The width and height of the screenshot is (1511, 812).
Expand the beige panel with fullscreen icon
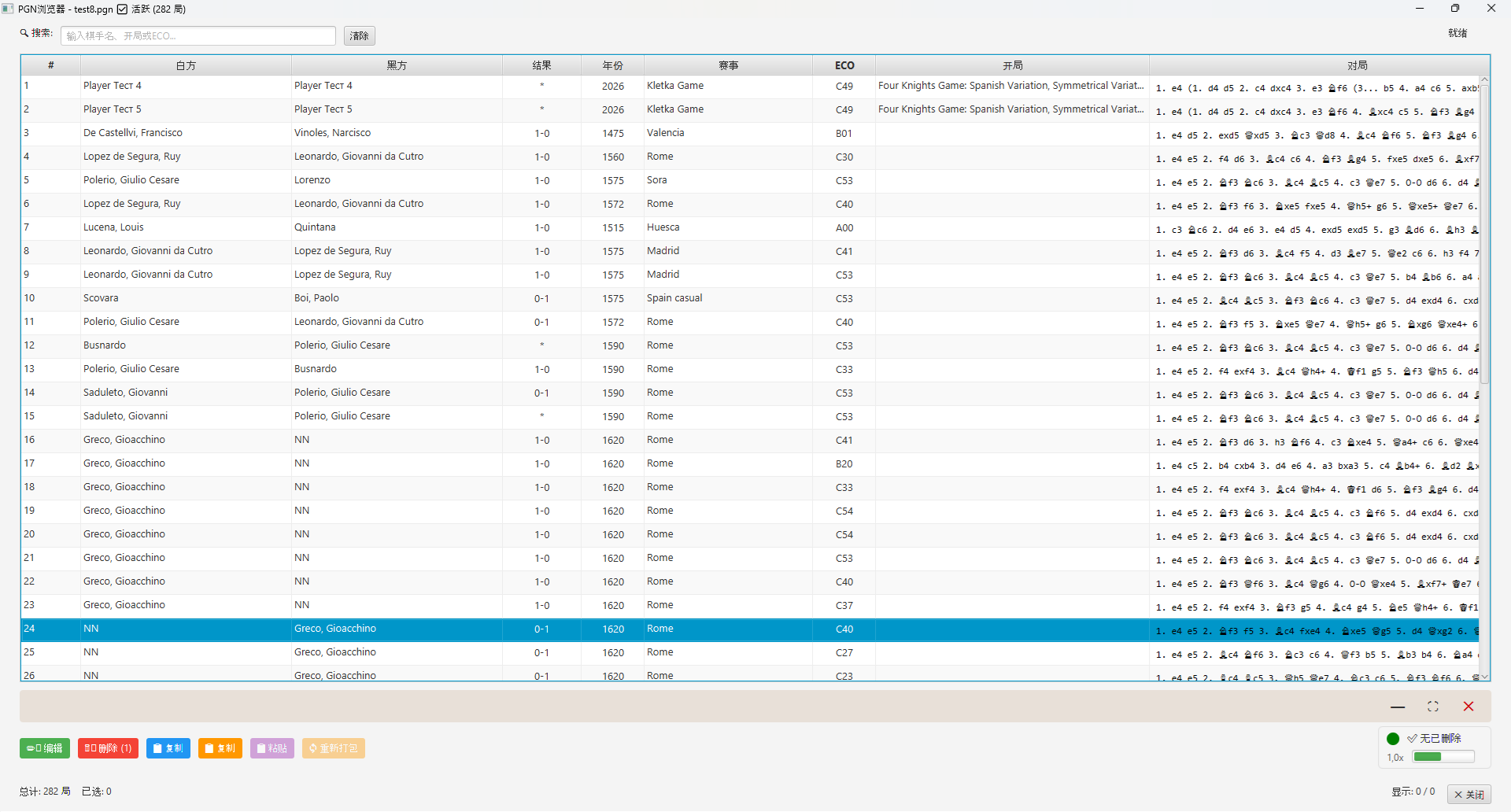point(1433,707)
